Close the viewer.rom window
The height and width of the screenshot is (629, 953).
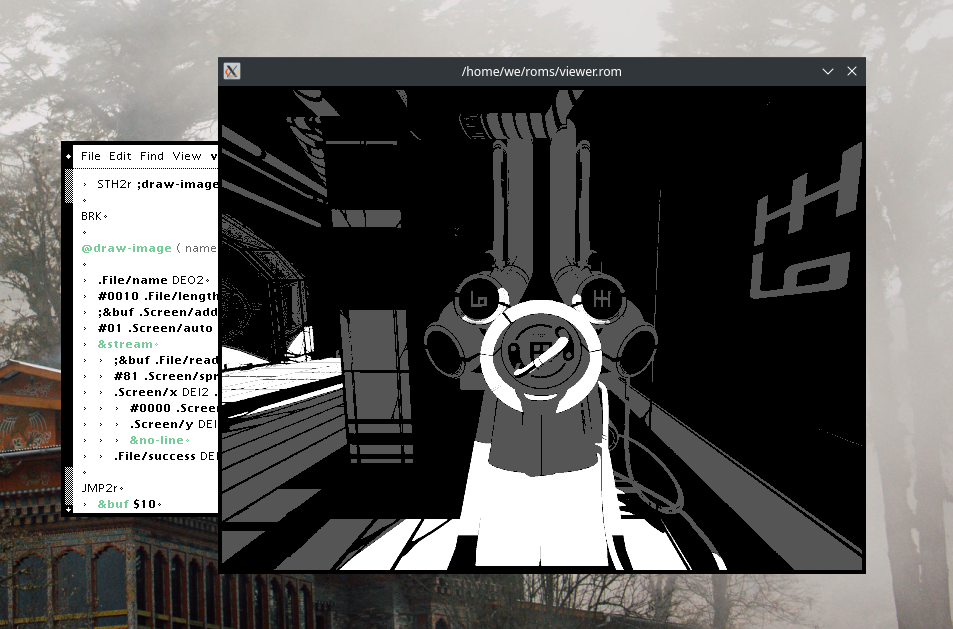pos(852,71)
